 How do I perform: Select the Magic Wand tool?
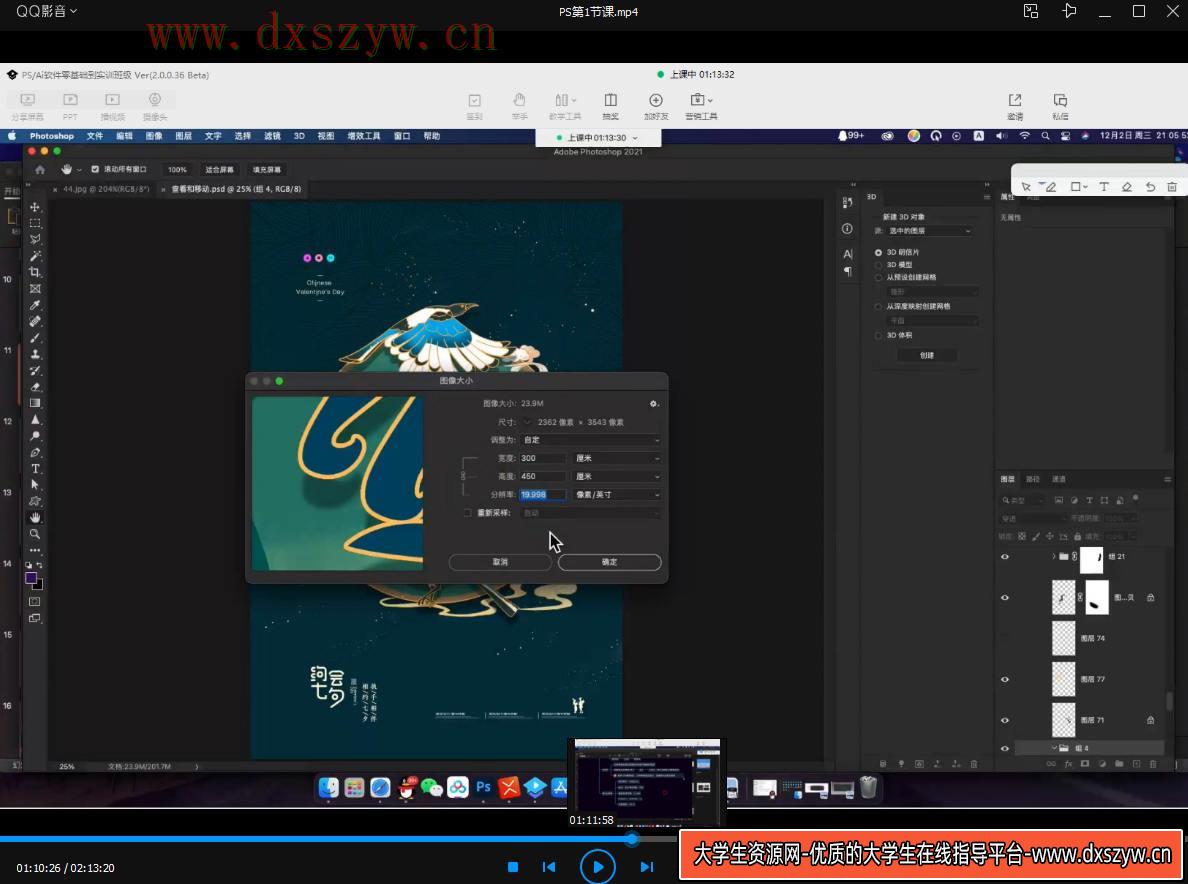coord(35,256)
